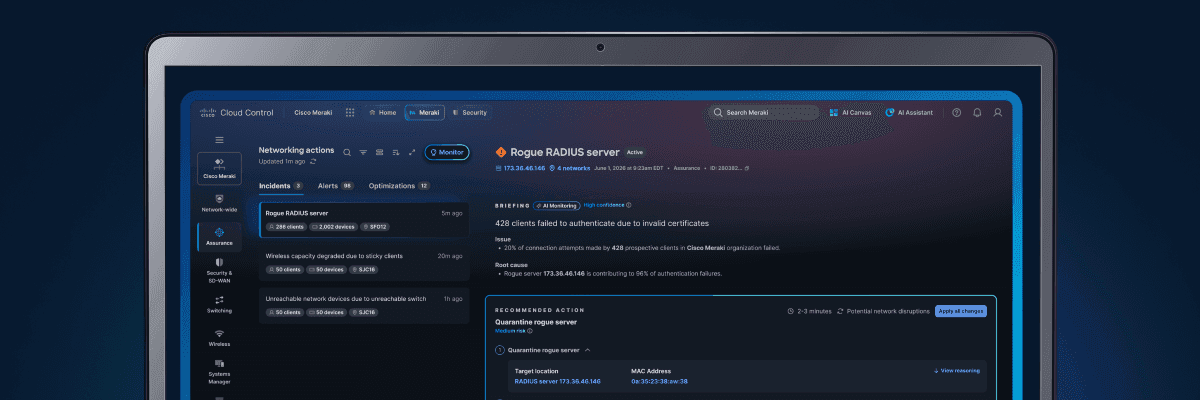Copy the incident ID
Image resolution: width=1200 pixels, height=400 pixels.
tap(746, 169)
